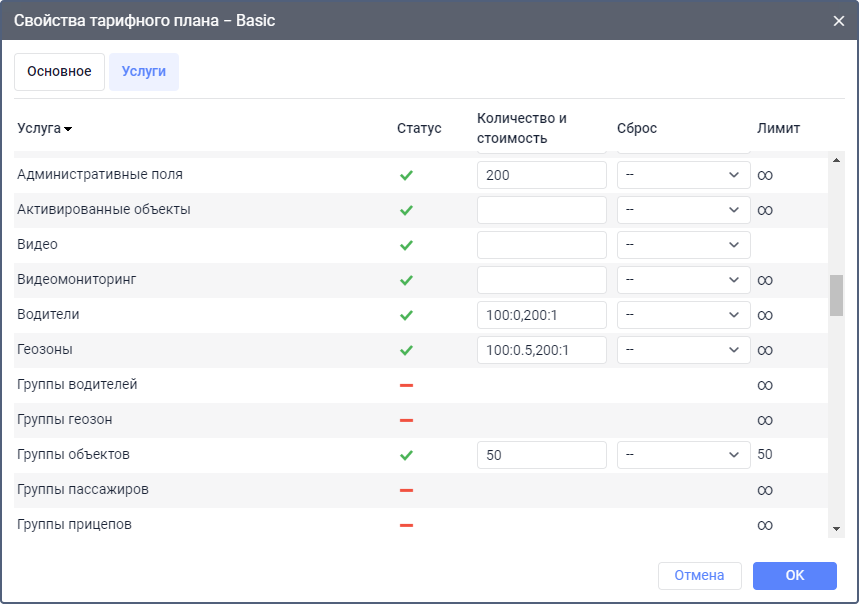Enable Группы водителей via red status icon

click(406, 385)
